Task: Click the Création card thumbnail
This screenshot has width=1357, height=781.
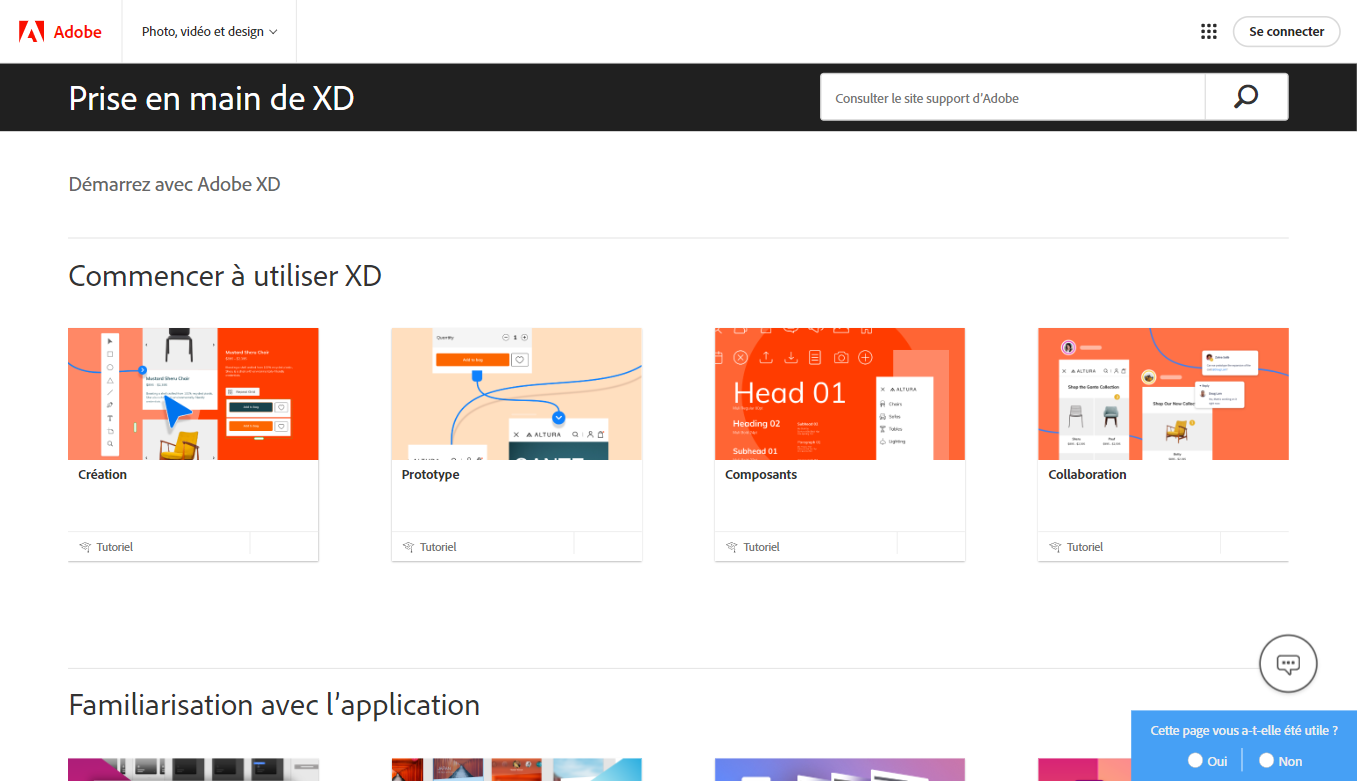Action: 193,394
